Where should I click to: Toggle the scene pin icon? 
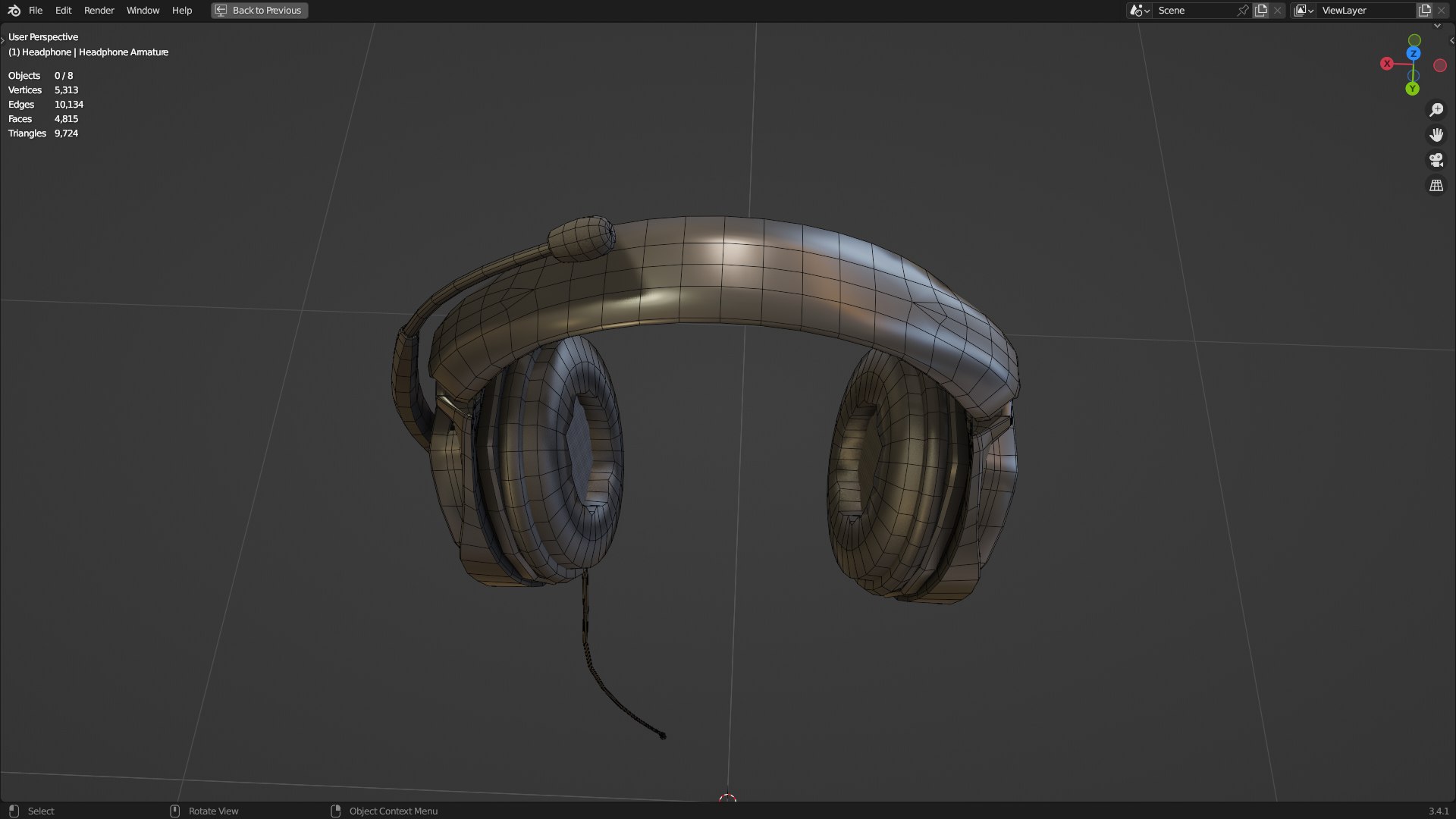coord(1243,11)
